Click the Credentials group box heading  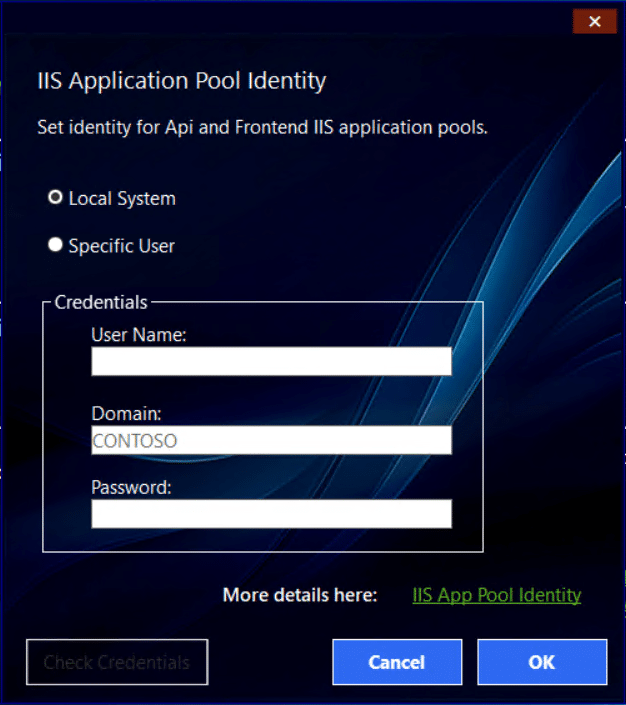coord(101,302)
